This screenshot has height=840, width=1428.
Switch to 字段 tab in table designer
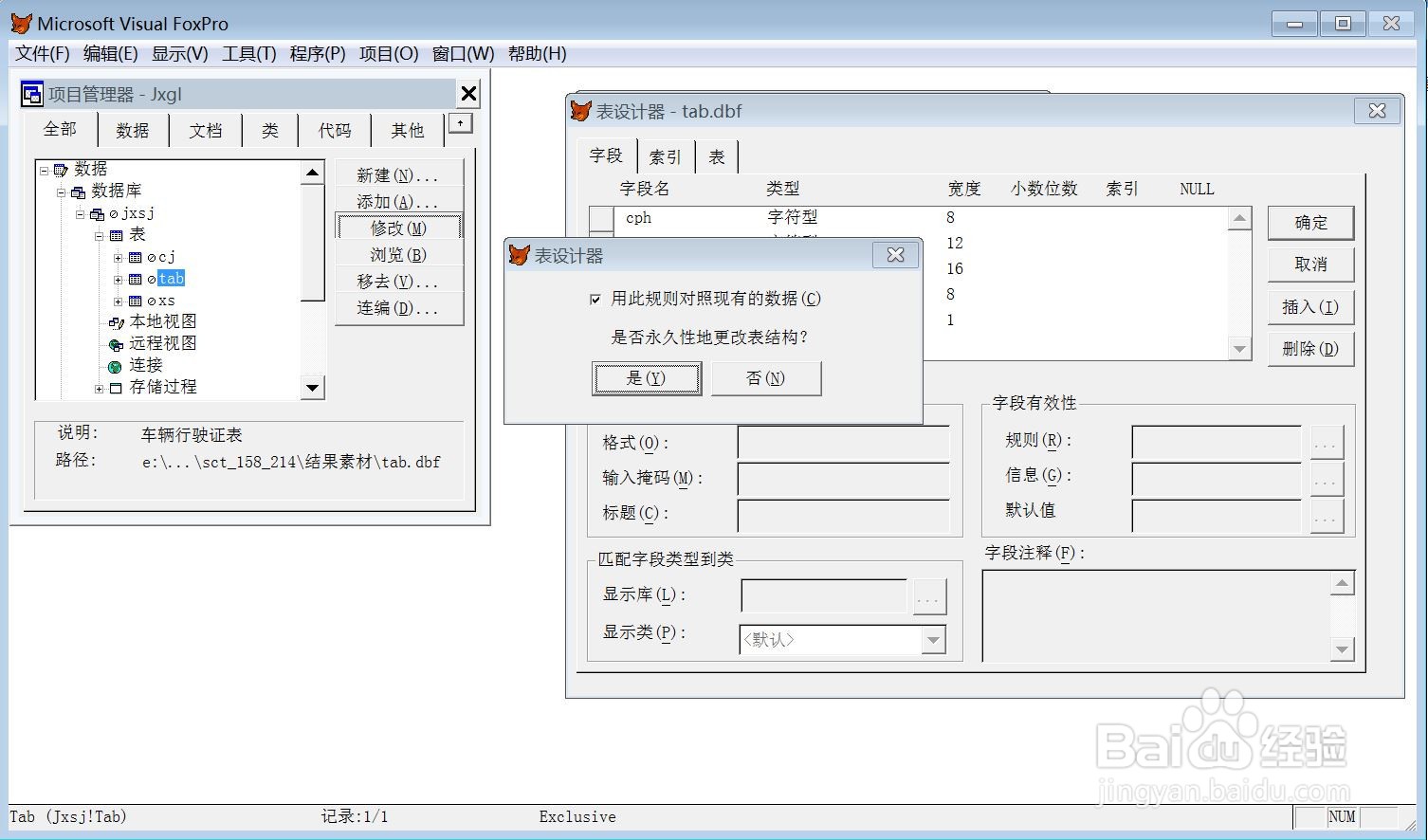coord(606,155)
